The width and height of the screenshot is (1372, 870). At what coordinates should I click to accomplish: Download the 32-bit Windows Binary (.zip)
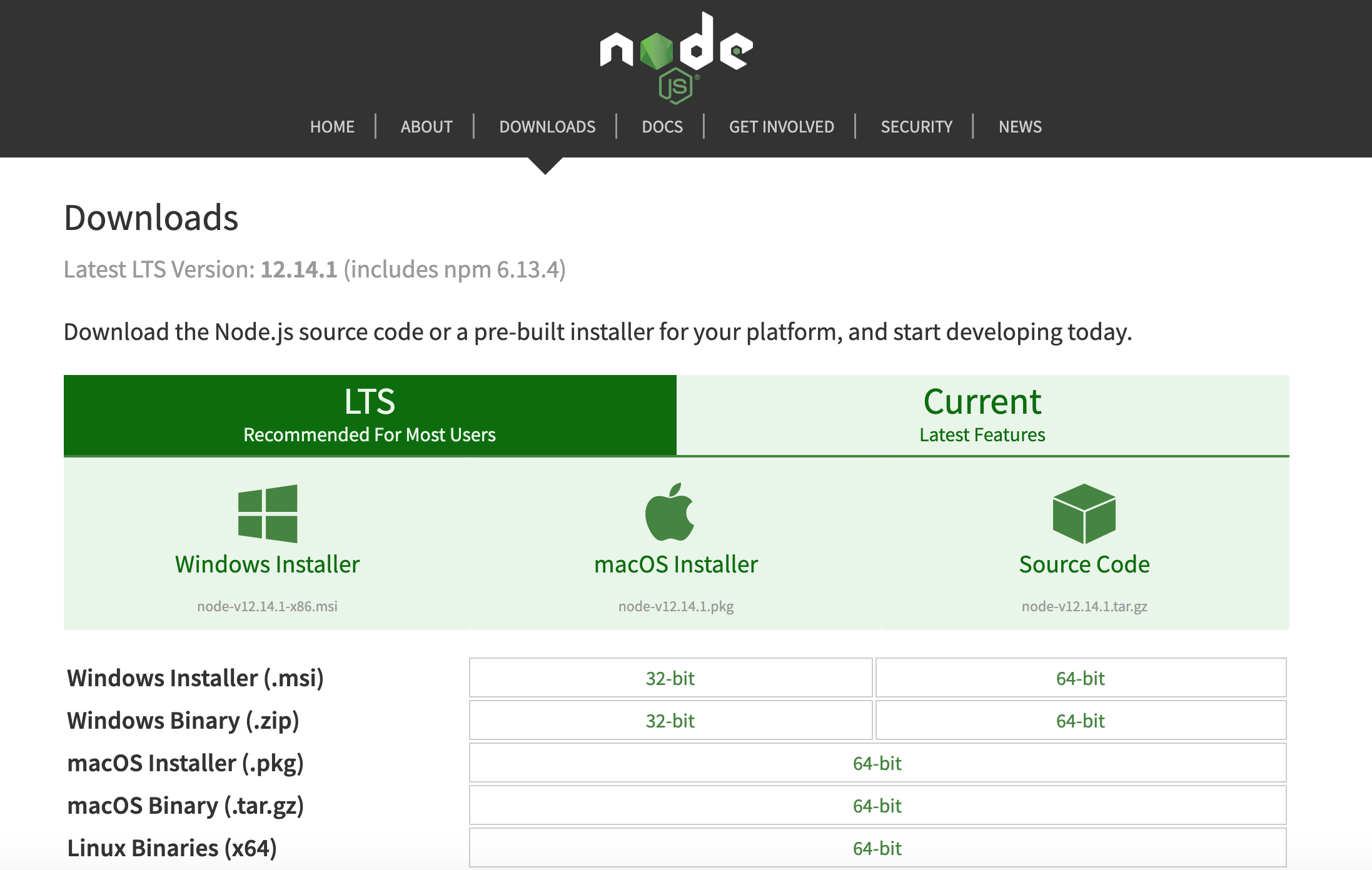click(669, 721)
